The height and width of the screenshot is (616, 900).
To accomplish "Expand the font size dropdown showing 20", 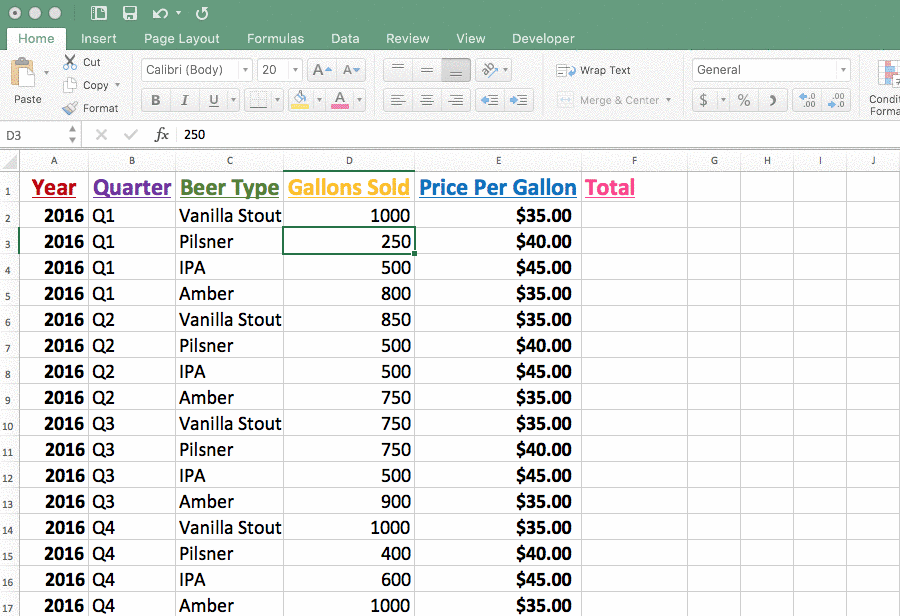I will click(x=295, y=70).
